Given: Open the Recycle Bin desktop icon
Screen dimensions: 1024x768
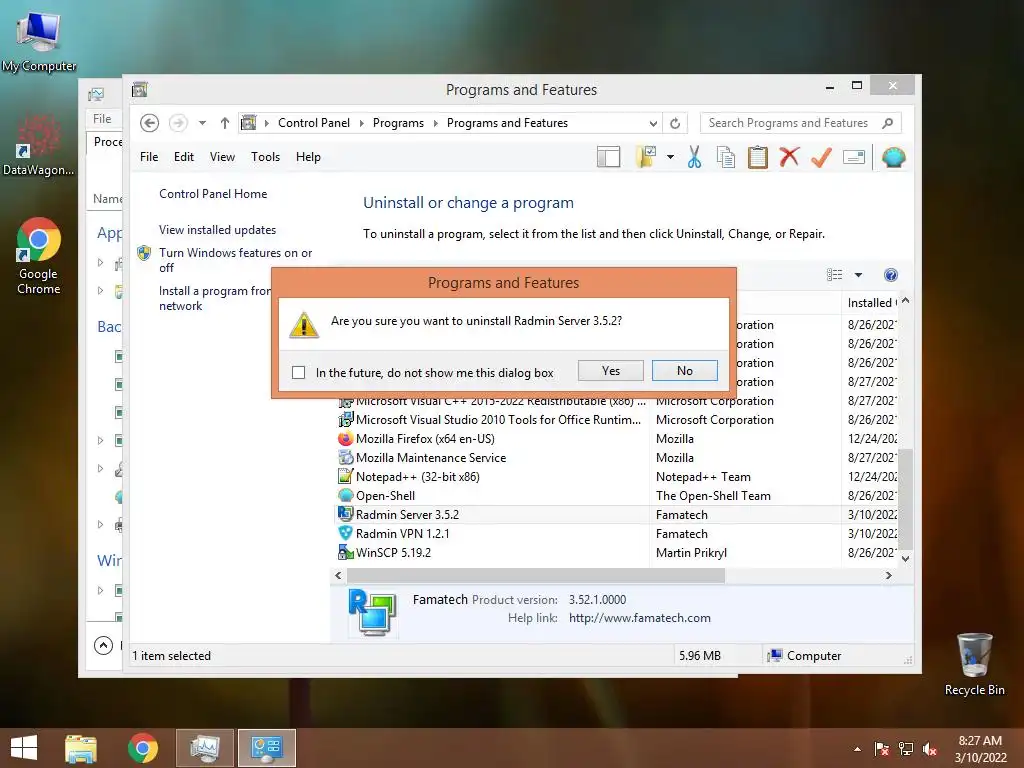Looking at the screenshot, I should click(974, 664).
